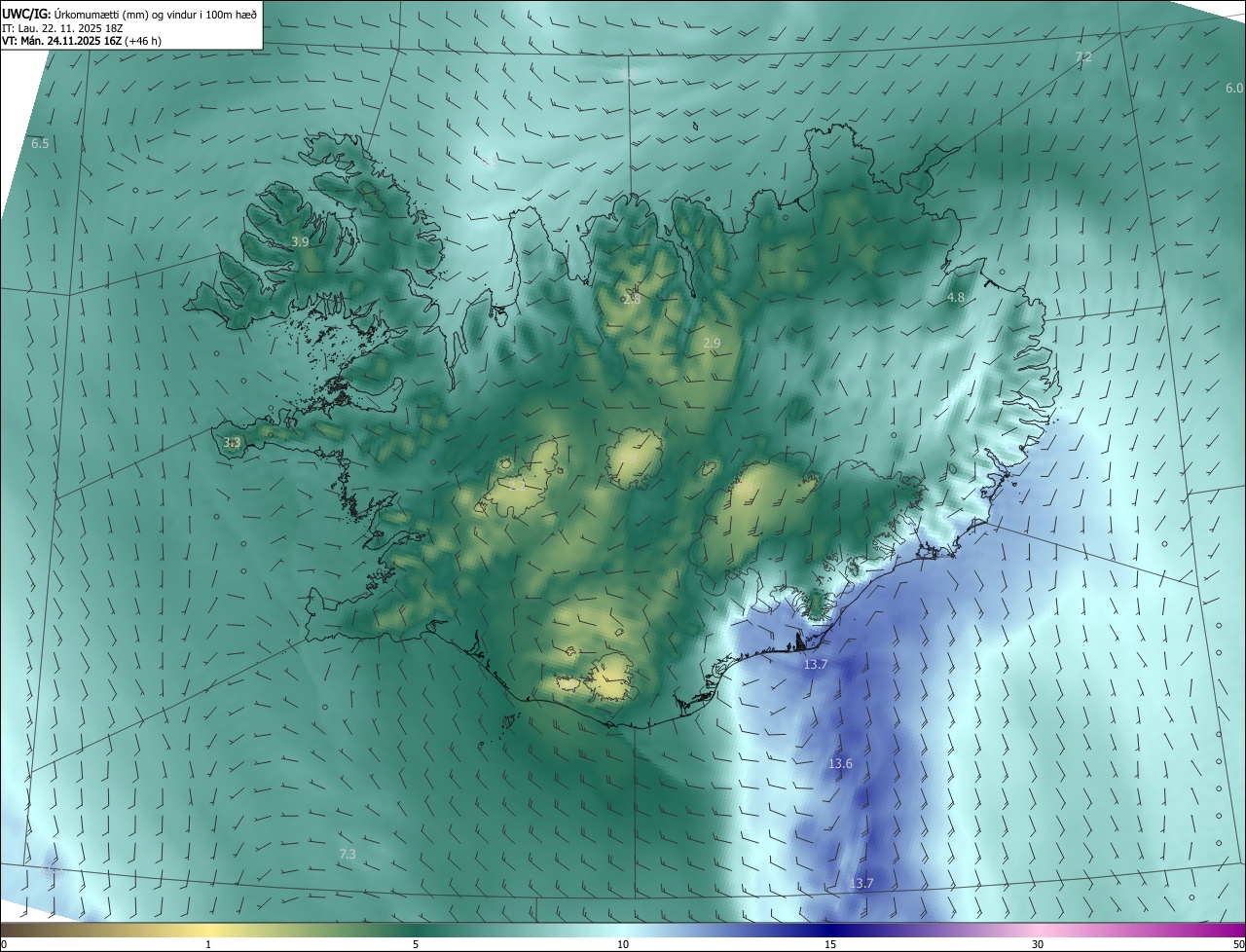Select the 'UWC/IG:' source label
The image size is (1246, 952).
coord(26,14)
